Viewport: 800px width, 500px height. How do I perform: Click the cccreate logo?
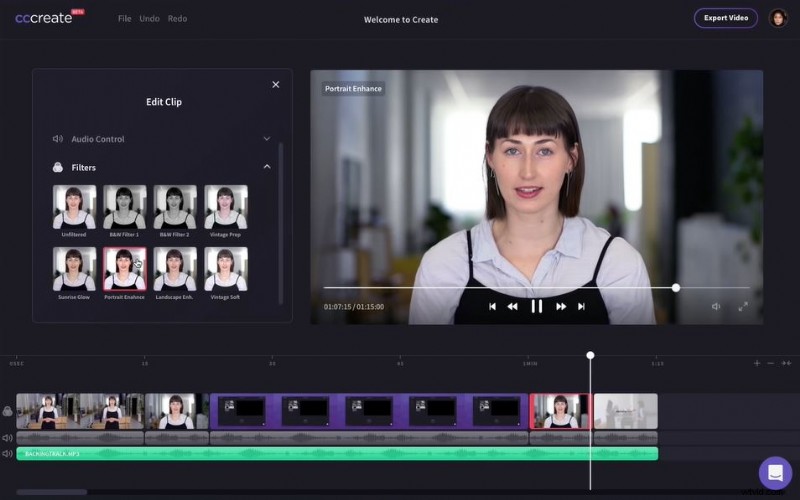tap(49, 17)
